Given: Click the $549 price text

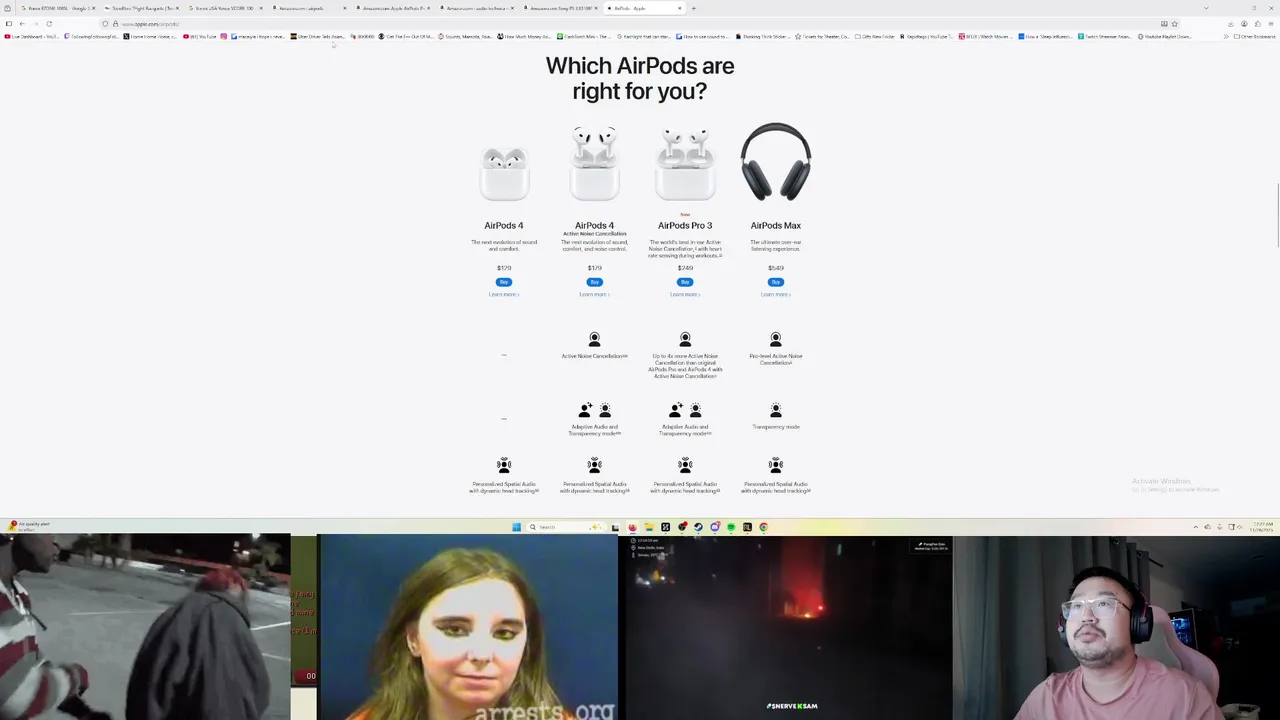Looking at the screenshot, I should pos(775,268).
